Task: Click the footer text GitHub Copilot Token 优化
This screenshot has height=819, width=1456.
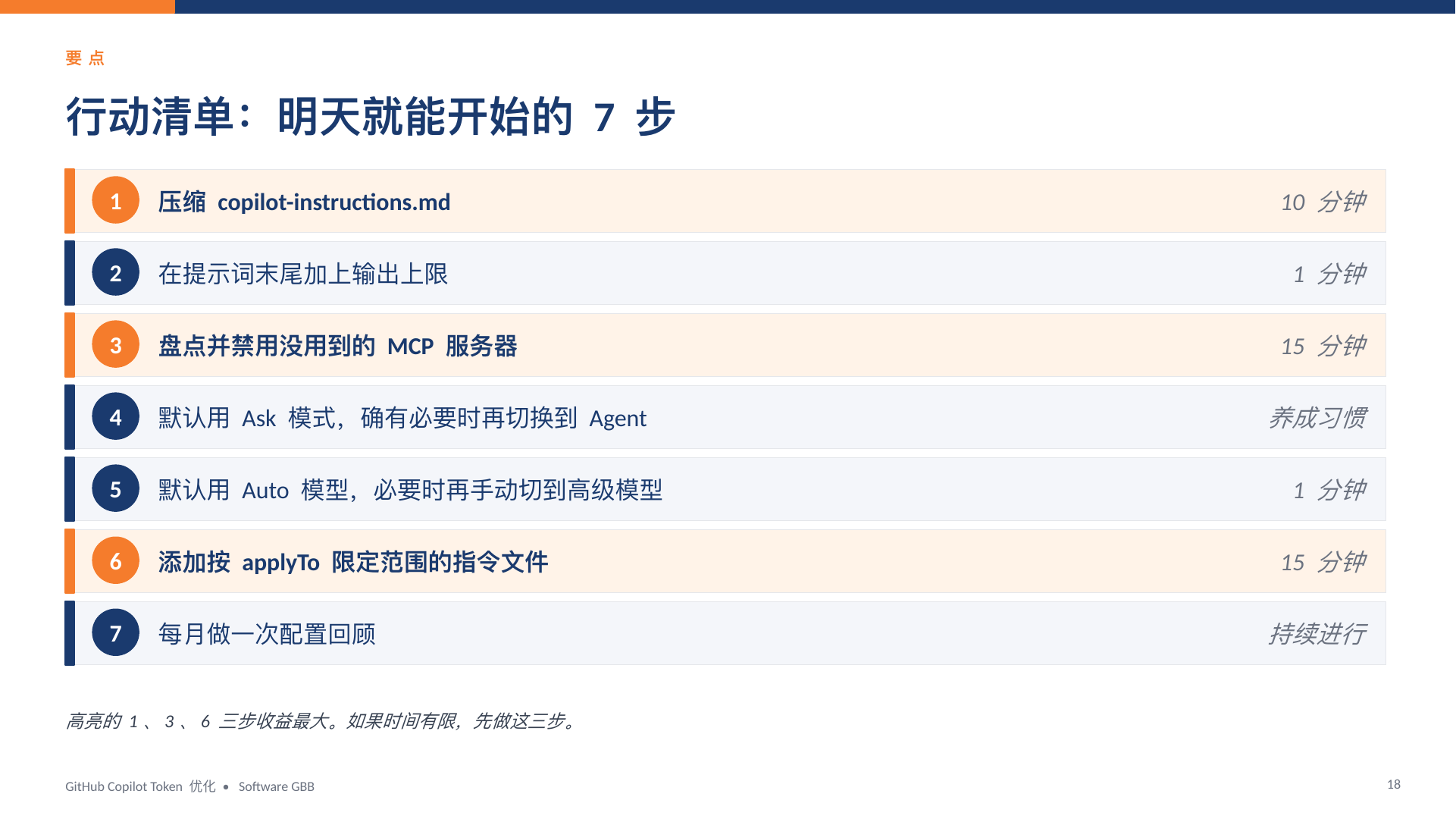Action: [x=140, y=786]
